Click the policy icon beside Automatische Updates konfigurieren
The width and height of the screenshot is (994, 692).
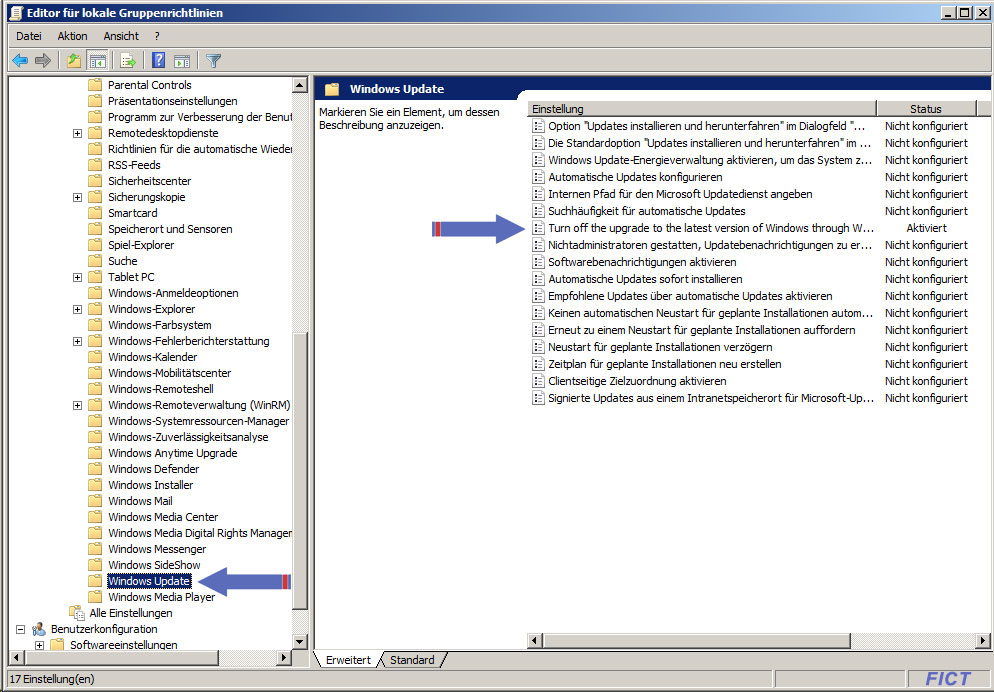pos(538,177)
